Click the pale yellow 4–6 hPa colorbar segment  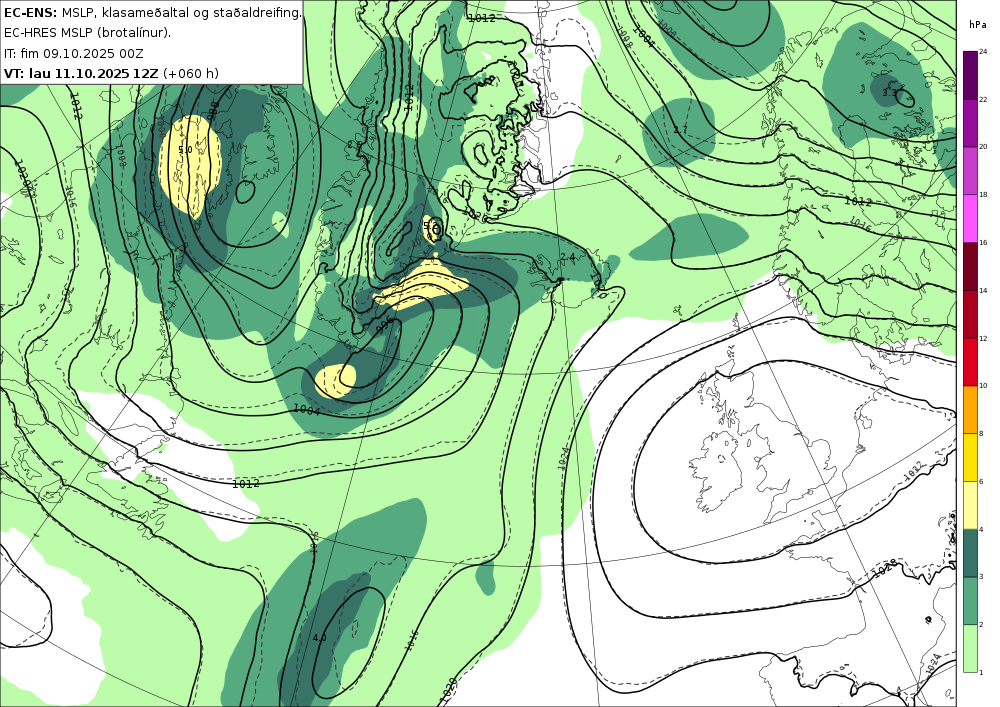(970, 506)
